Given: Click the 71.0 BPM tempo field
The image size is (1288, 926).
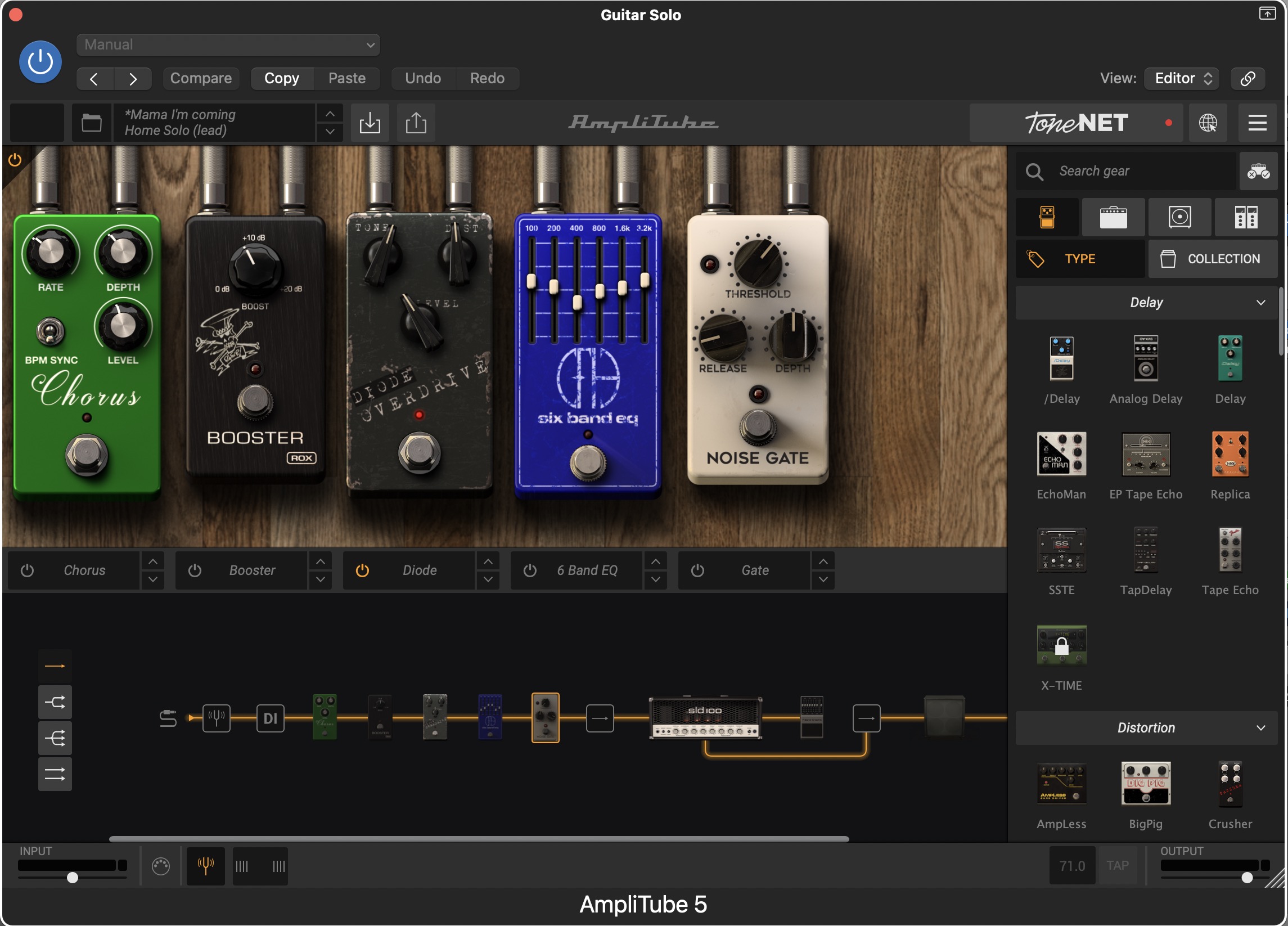Looking at the screenshot, I should [1072, 866].
